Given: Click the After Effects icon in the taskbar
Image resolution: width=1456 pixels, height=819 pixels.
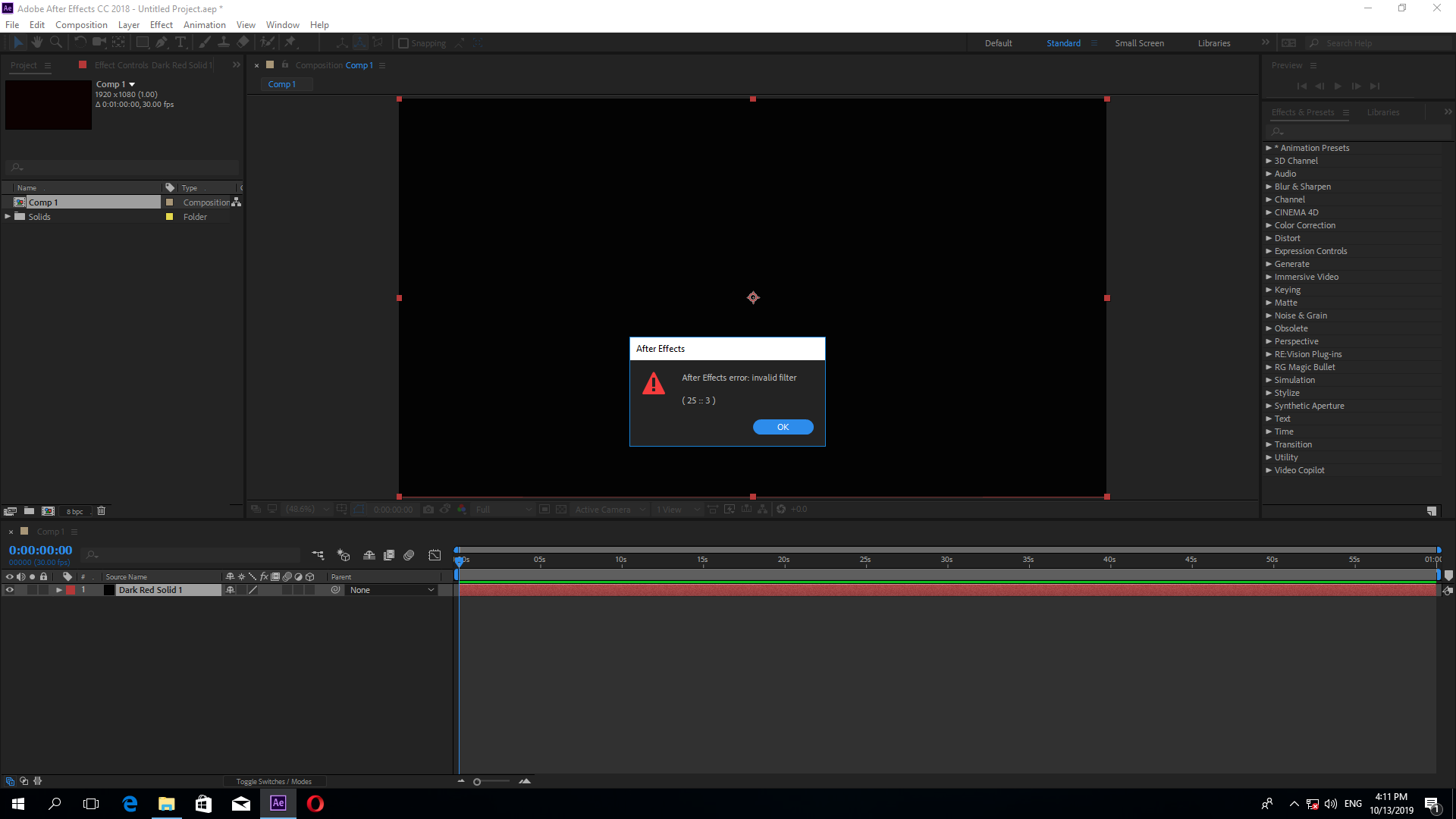Looking at the screenshot, I should [278, 803].
